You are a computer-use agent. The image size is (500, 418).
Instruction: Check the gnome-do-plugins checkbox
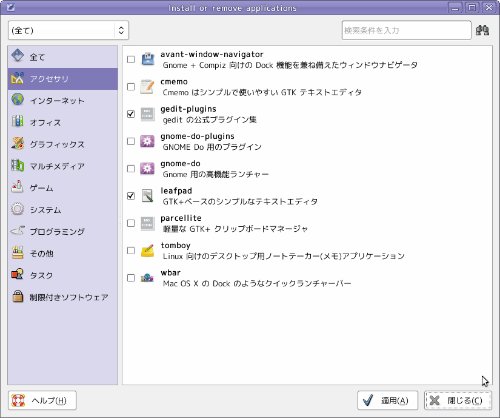tap(131, 141)
